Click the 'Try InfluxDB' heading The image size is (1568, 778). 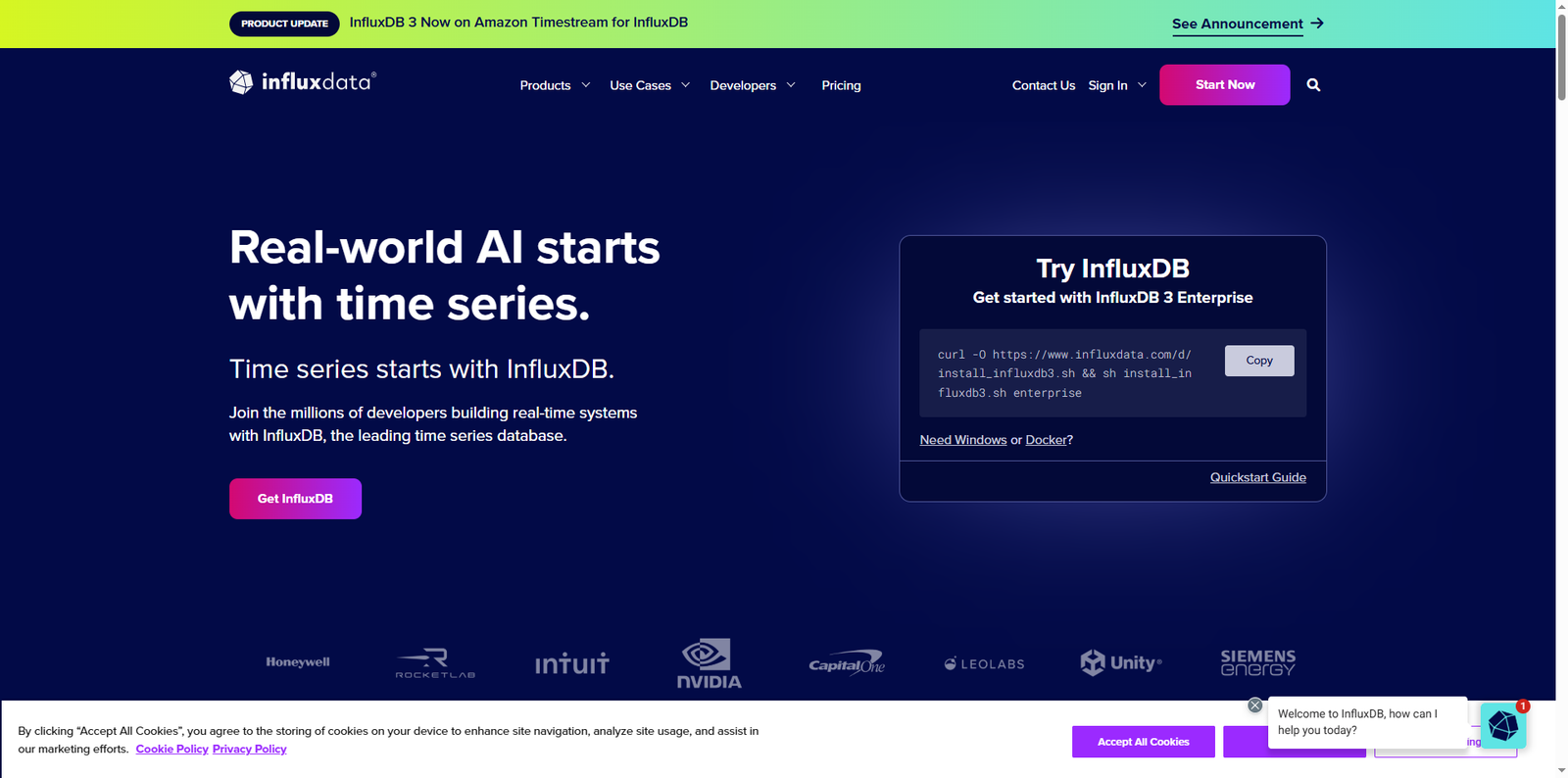pos(1113,268)
